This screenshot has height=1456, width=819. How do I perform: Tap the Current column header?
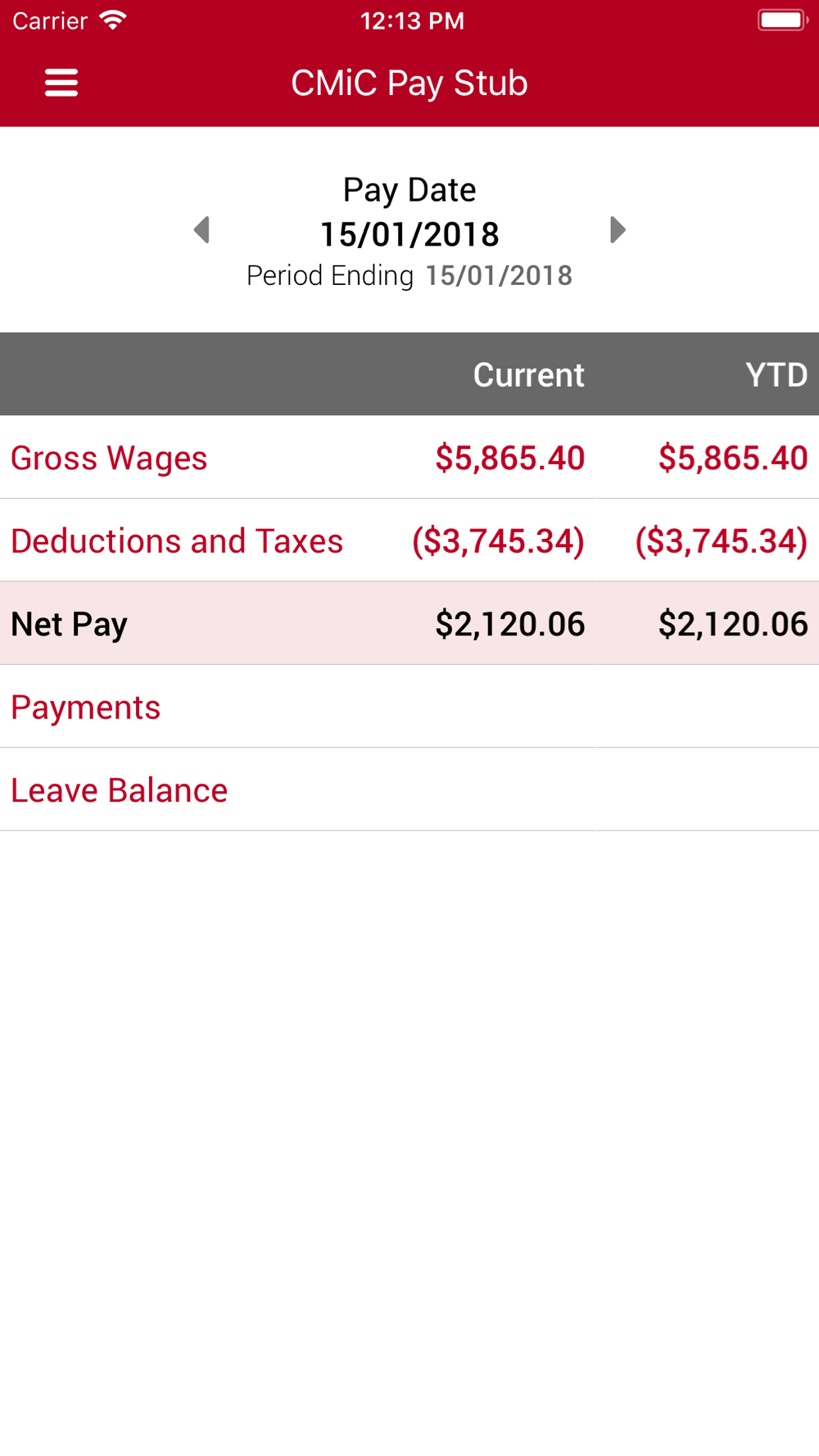point(528,375)
